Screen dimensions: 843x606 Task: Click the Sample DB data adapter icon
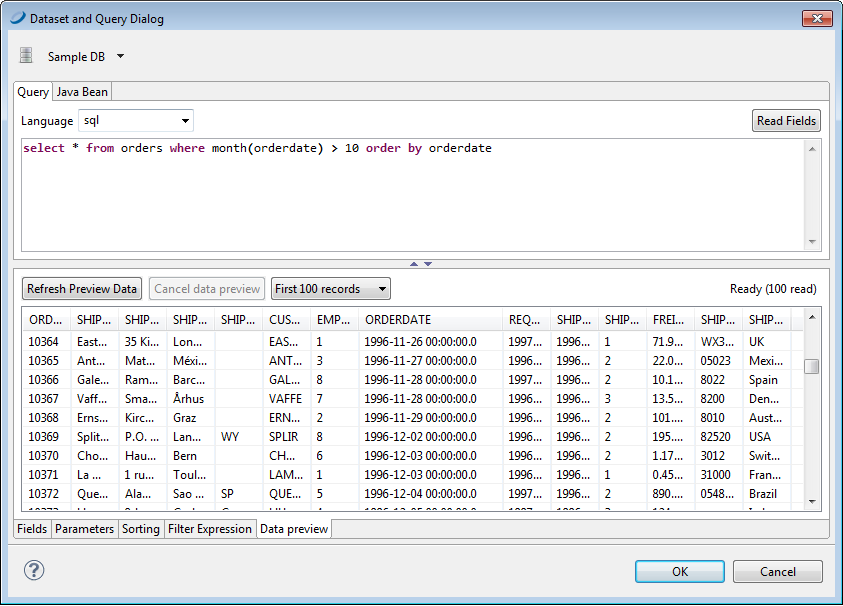pos(26,55)
